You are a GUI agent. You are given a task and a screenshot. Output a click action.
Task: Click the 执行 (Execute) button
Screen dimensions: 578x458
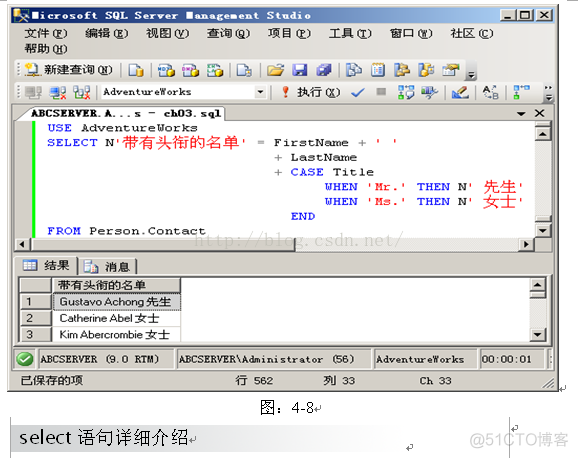(311, 92)
